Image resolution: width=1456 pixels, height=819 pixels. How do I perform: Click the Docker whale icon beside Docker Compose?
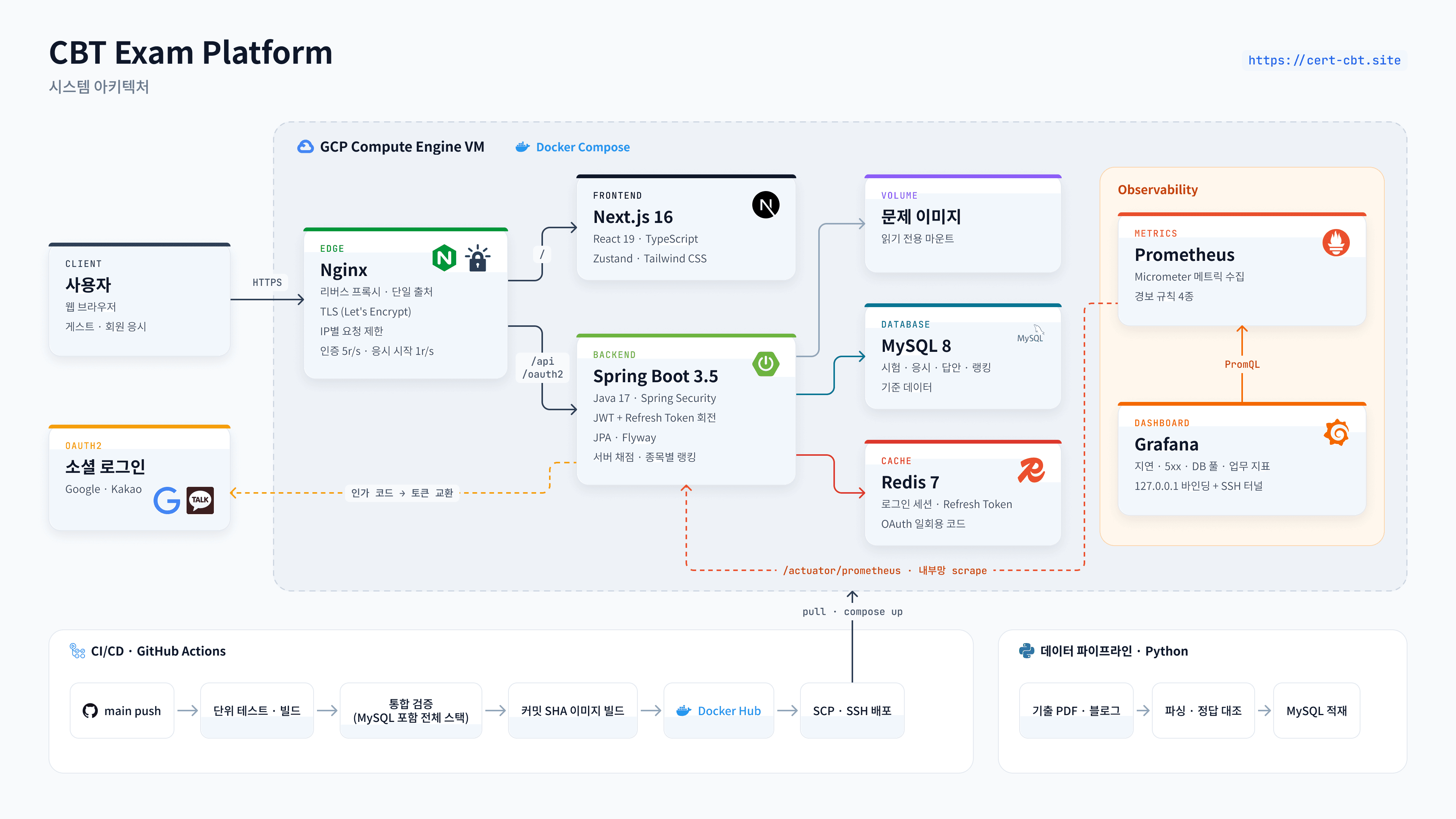[x=522, y=147]
